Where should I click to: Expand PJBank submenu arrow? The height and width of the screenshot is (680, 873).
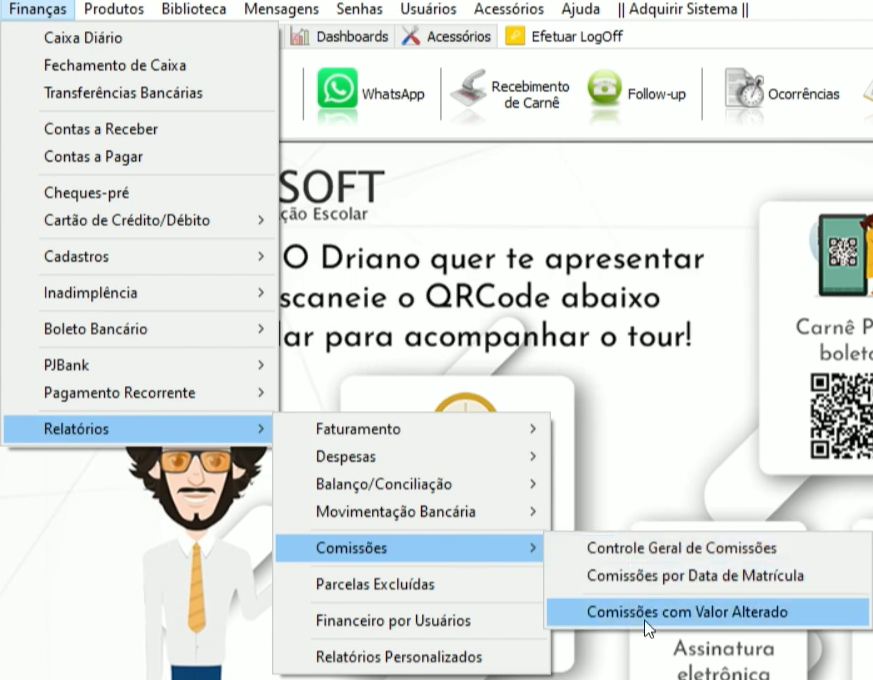coord(261,365)
